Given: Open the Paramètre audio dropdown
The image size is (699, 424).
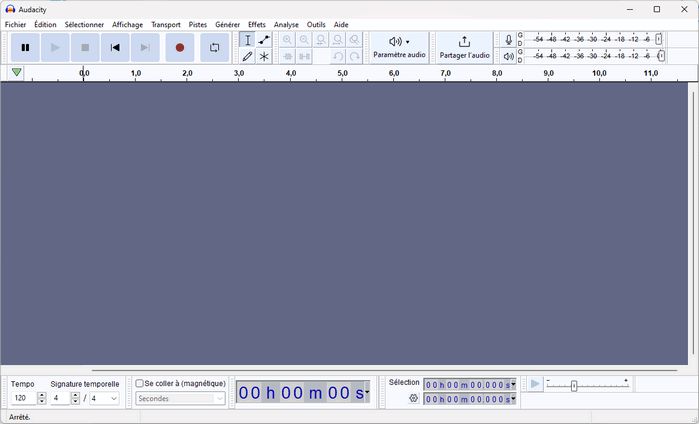Looking at the screenshot, I should (399, 47).
